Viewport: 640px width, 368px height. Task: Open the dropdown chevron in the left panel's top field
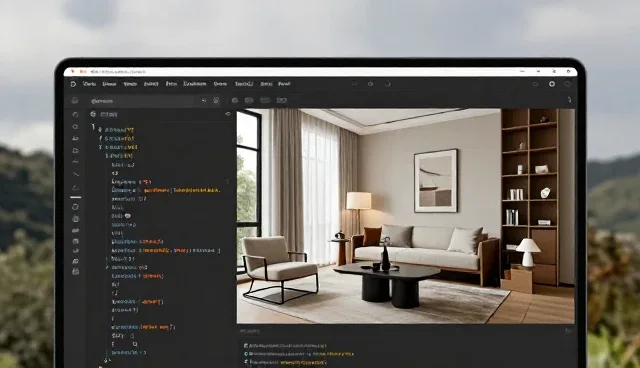(204, 101)
